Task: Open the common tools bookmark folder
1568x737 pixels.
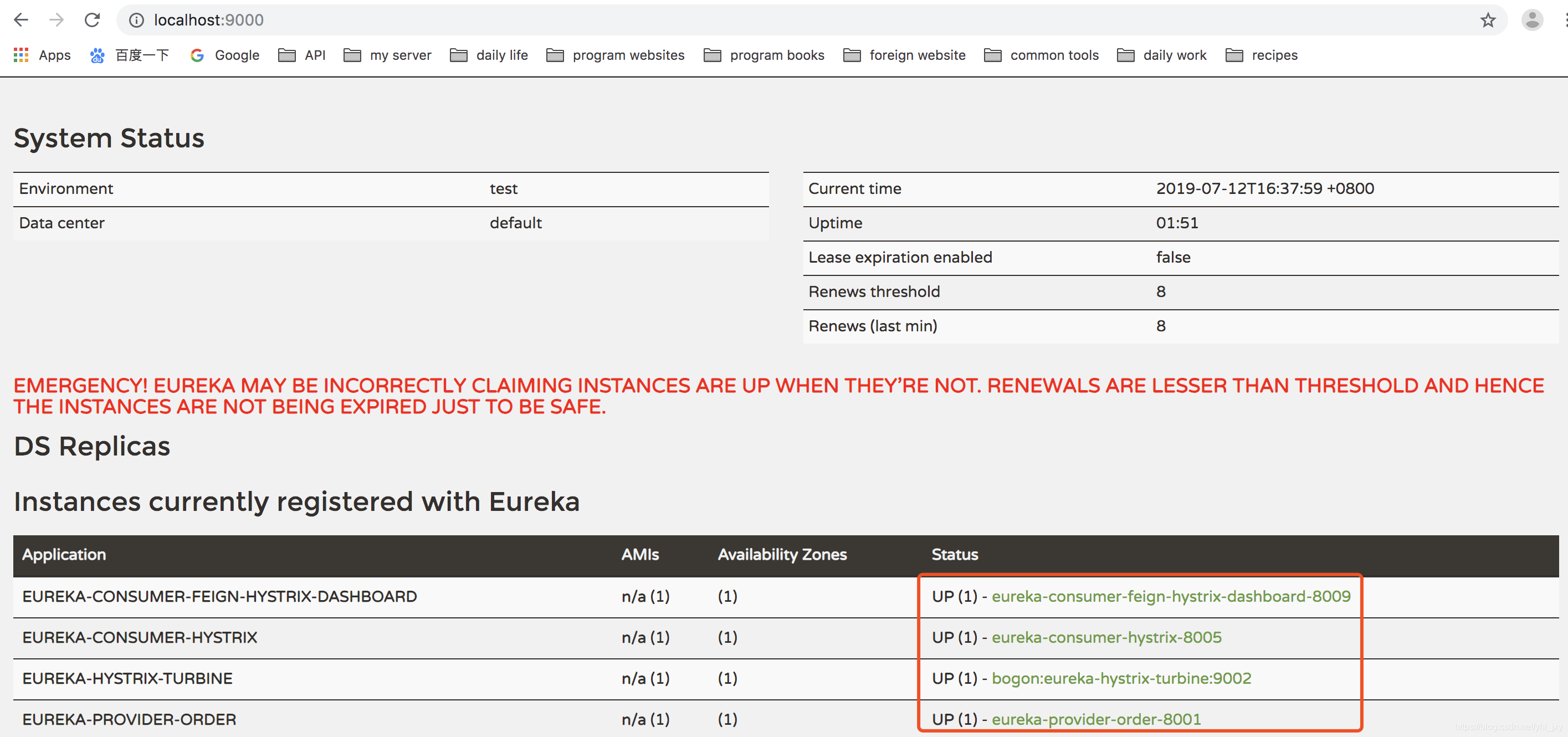Action: coord(1042,55)
